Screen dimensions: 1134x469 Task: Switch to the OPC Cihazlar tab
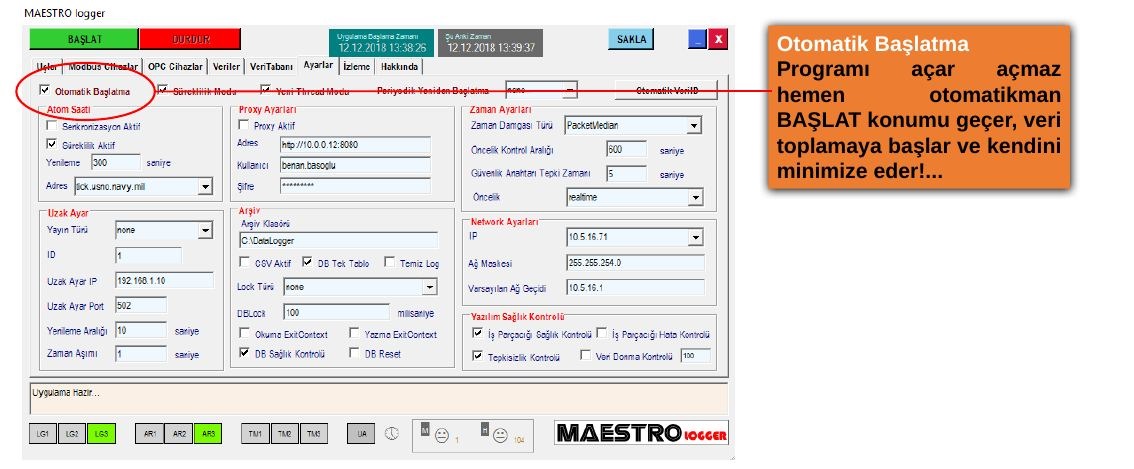(175, 67)
